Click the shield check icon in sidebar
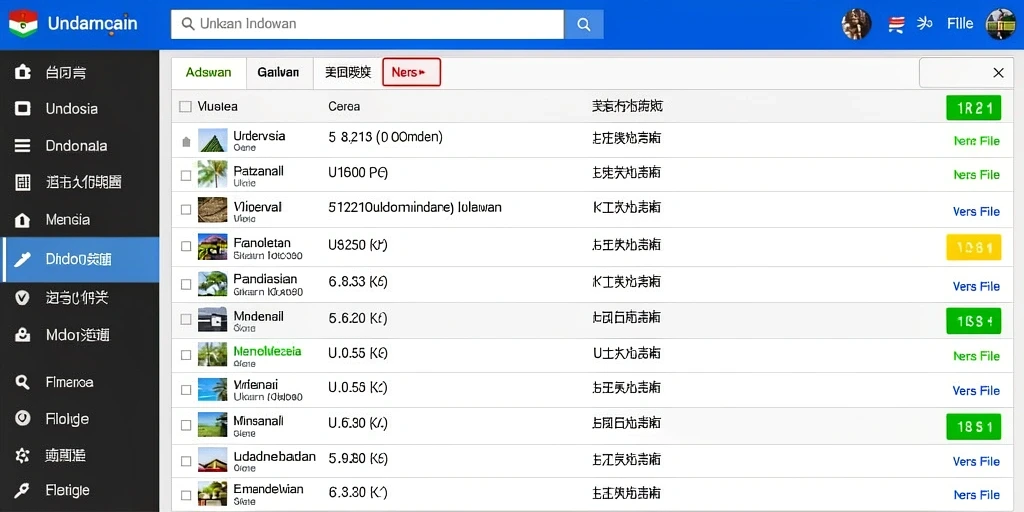Image resolution: width=1024 pixels, height=512 pixels. 23,298
